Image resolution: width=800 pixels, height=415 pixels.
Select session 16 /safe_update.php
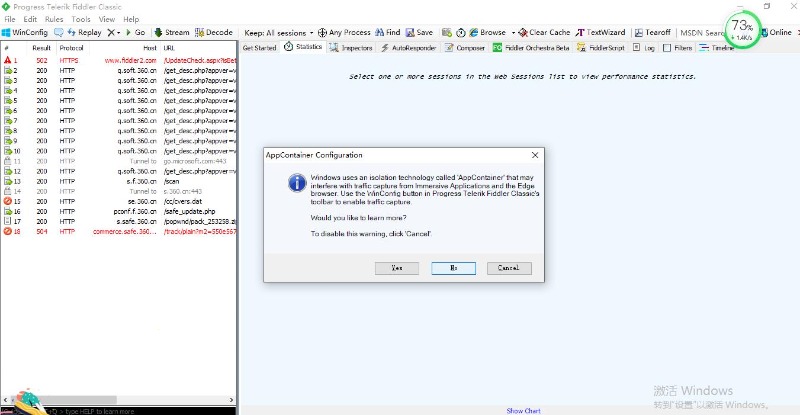point(189,211)
